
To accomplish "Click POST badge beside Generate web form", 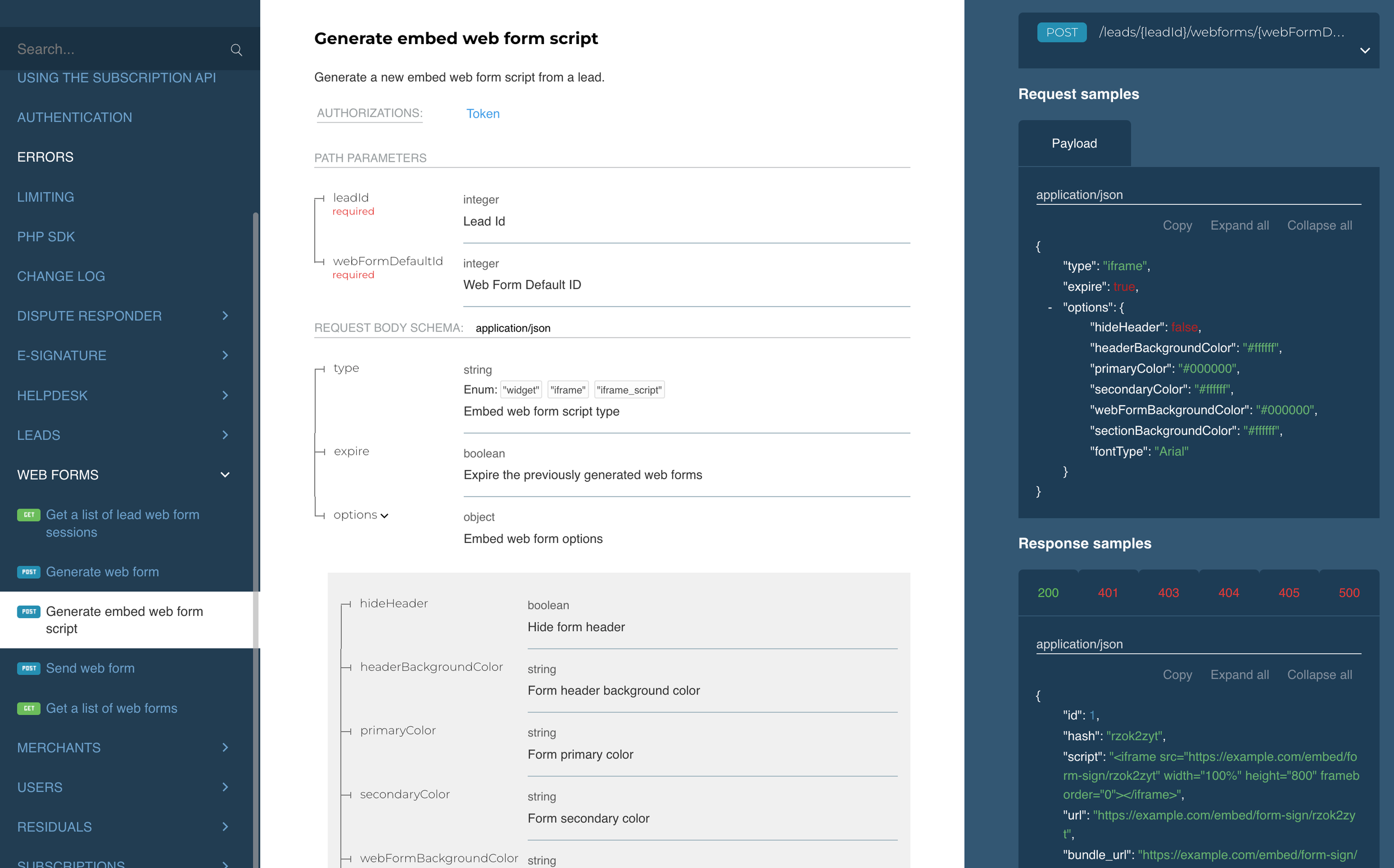I will click(29, 572).
